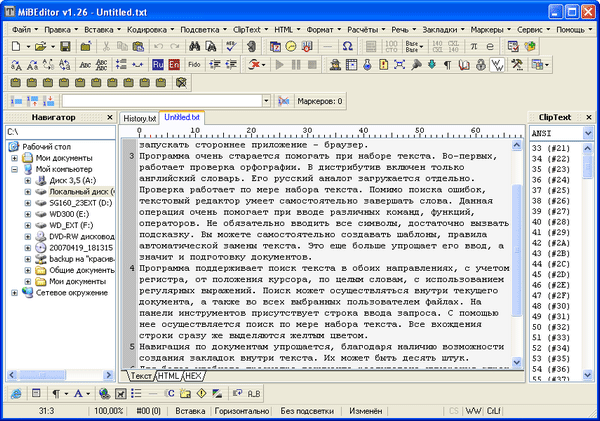Toggle WW indicator in status bar
The height and width of the screenshot is (421, 600).
pos(473,411)
